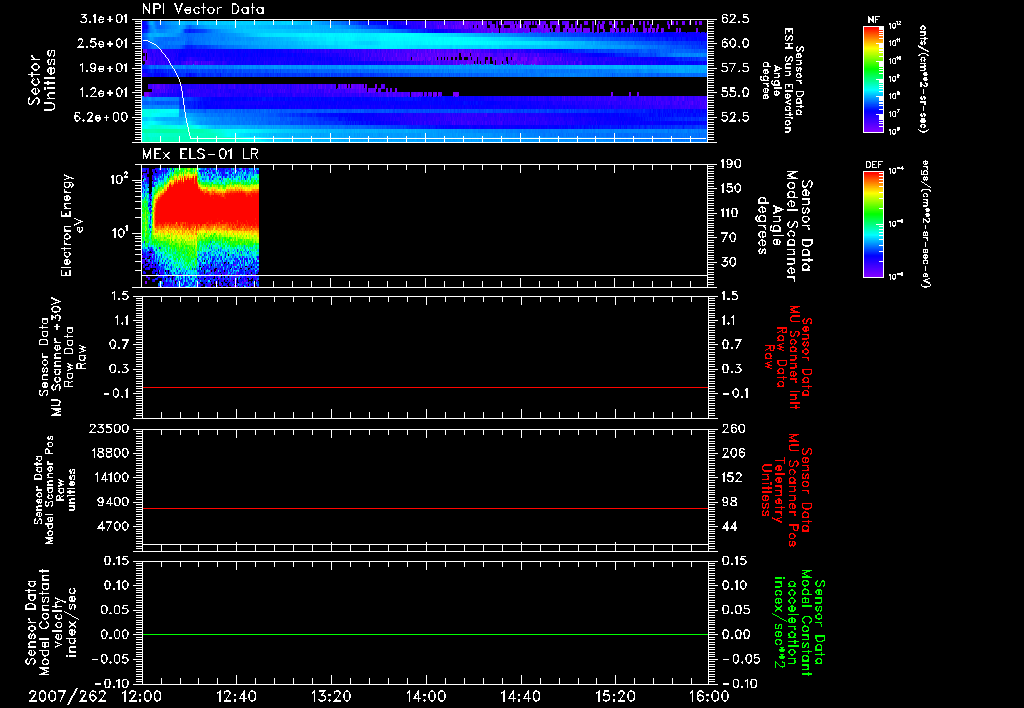Image resolution: width=1024 pixels, height=708 pixels.
Task: Click the "52.5" sun elevation tick value
Action: coord(735,117)
